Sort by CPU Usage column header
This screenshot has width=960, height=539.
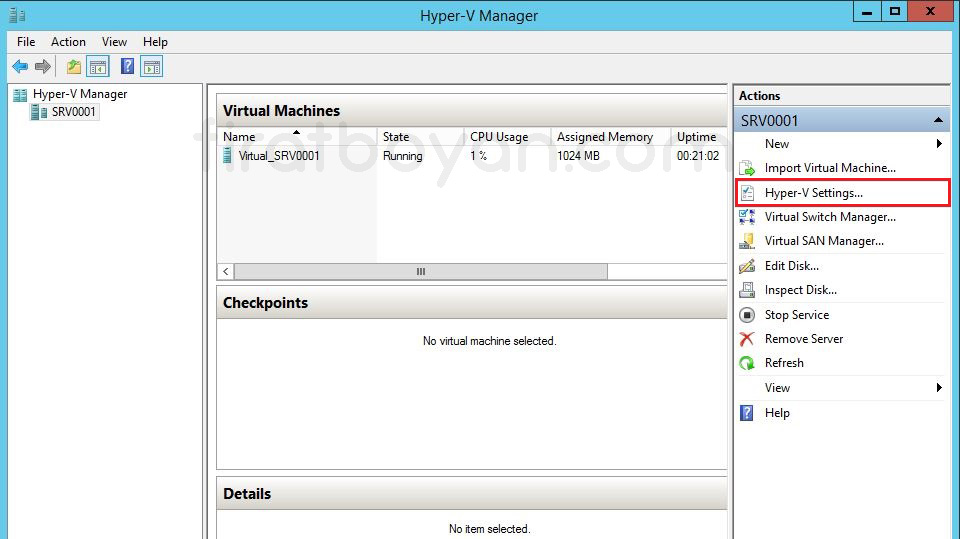(507, 137)
